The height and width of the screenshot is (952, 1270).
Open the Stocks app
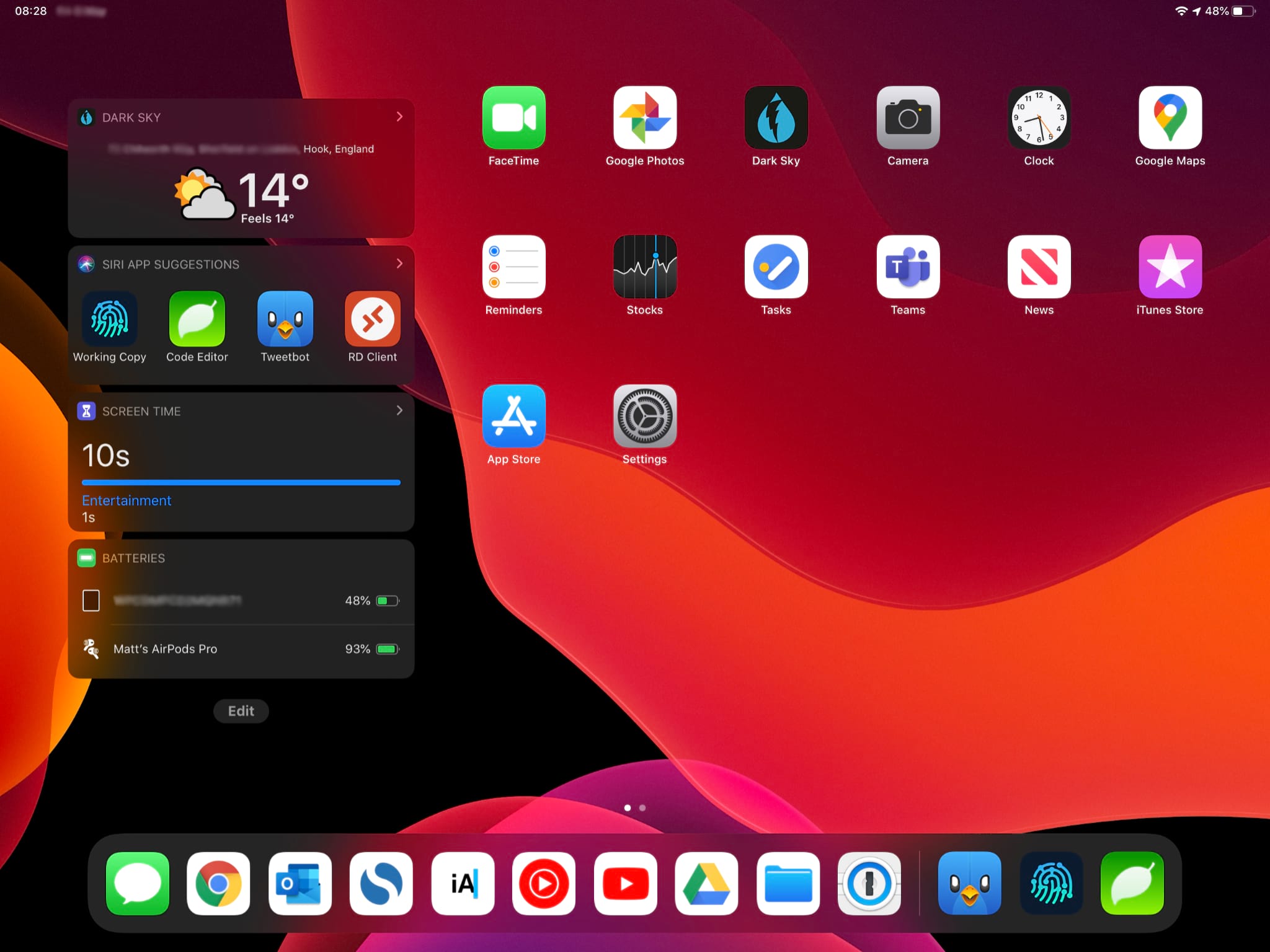point(645,267)
